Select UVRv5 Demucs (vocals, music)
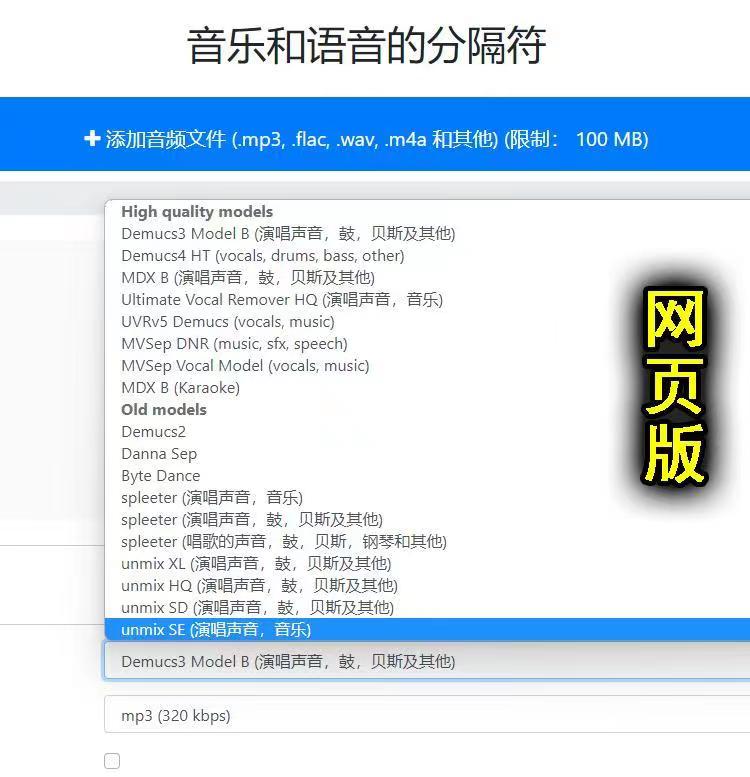Viewport: 750px width, 777px height. point(228,322)
